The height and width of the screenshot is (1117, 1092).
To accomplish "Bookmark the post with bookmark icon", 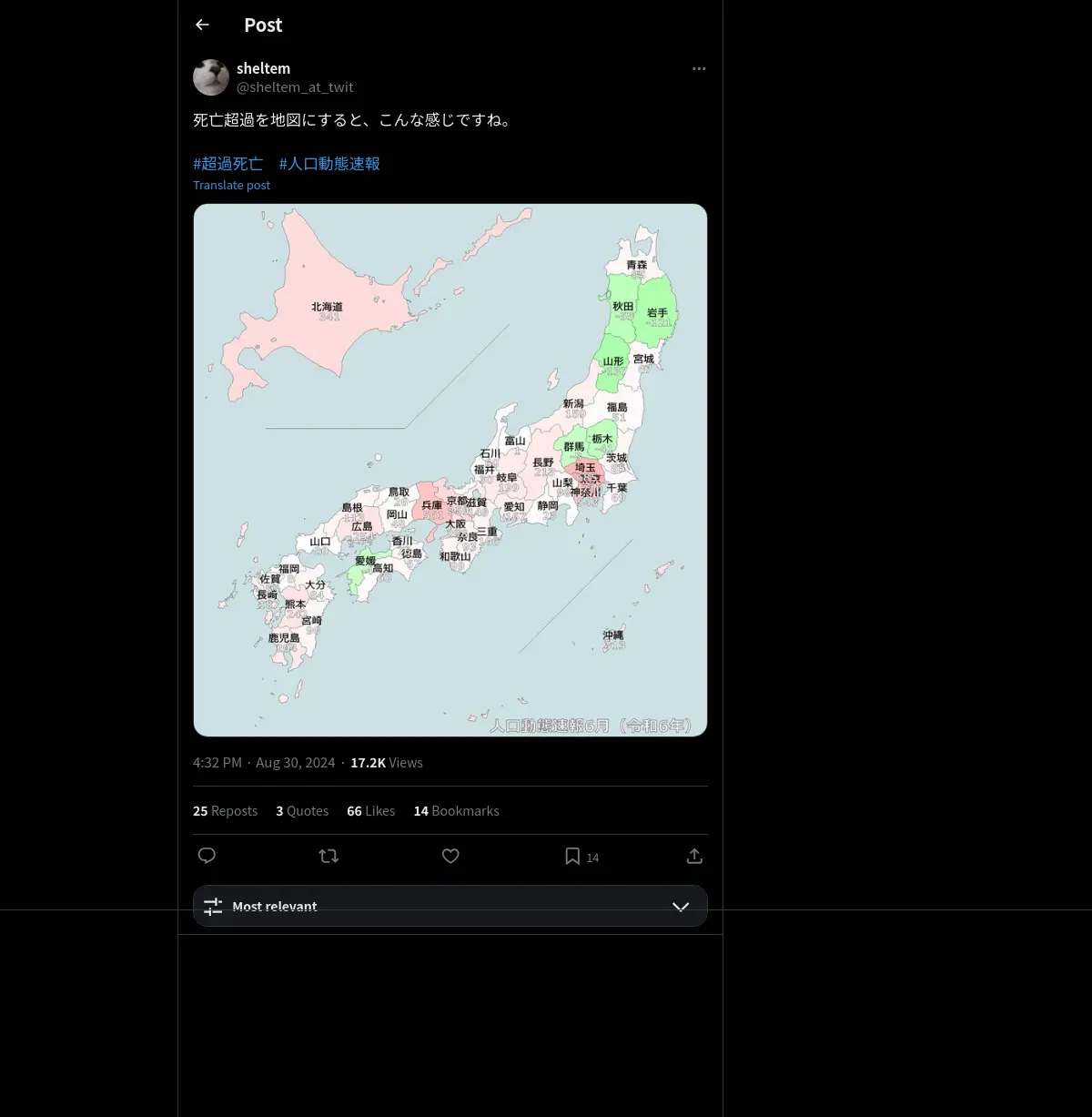I will pos(572,856).
